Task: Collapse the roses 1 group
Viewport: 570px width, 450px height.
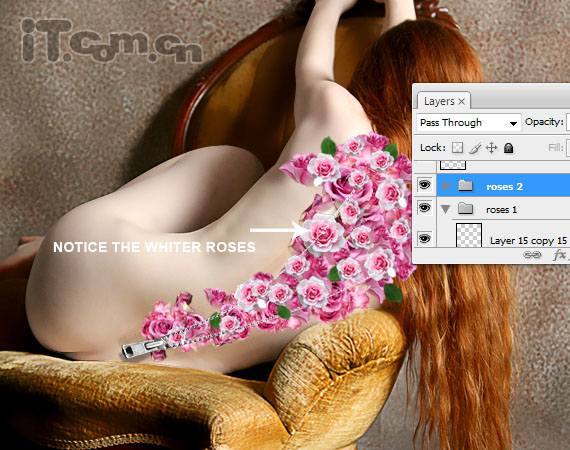Action: 446,209
